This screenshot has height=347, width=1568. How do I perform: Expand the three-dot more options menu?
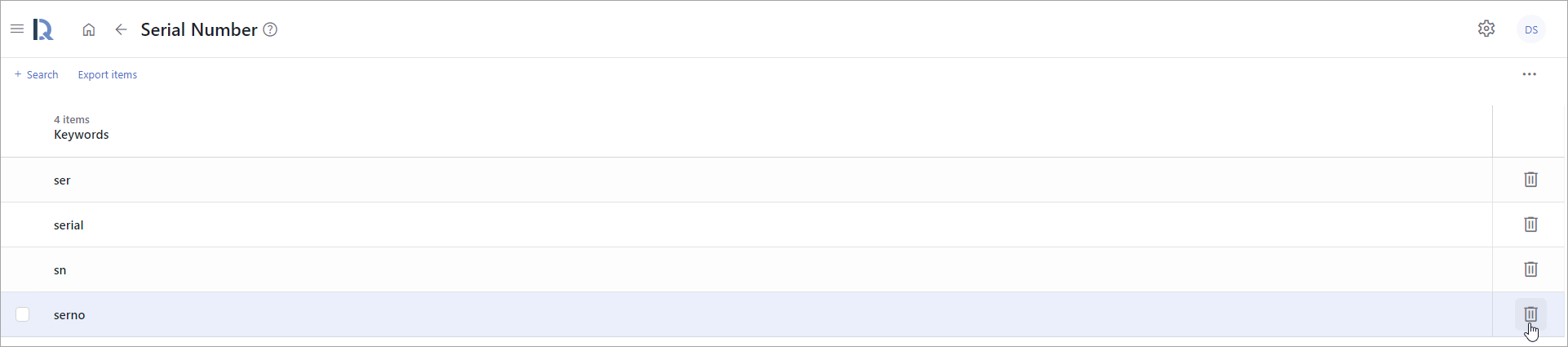(x=1529, y=74)
